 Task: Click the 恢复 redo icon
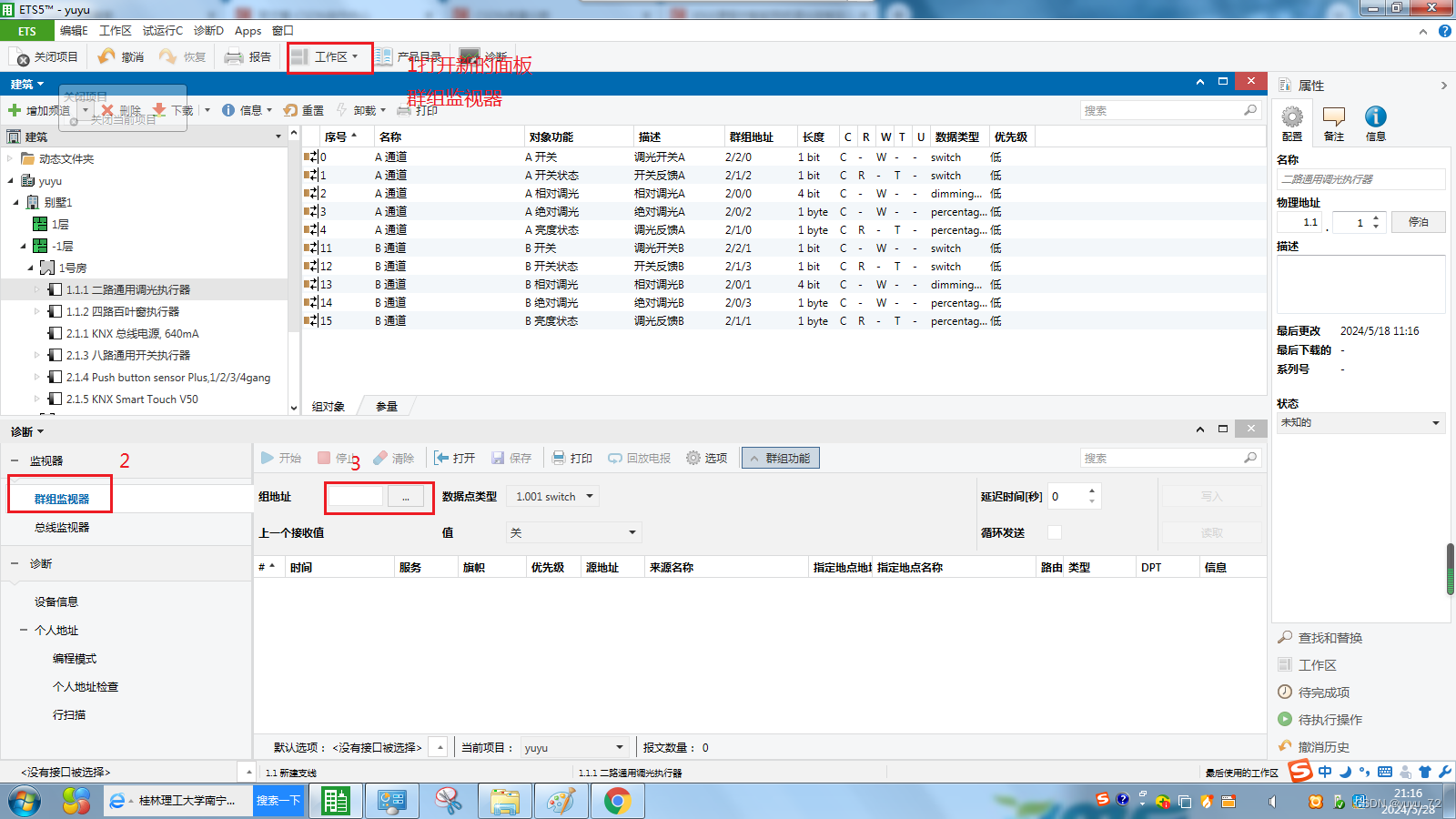tap(167, 56)
